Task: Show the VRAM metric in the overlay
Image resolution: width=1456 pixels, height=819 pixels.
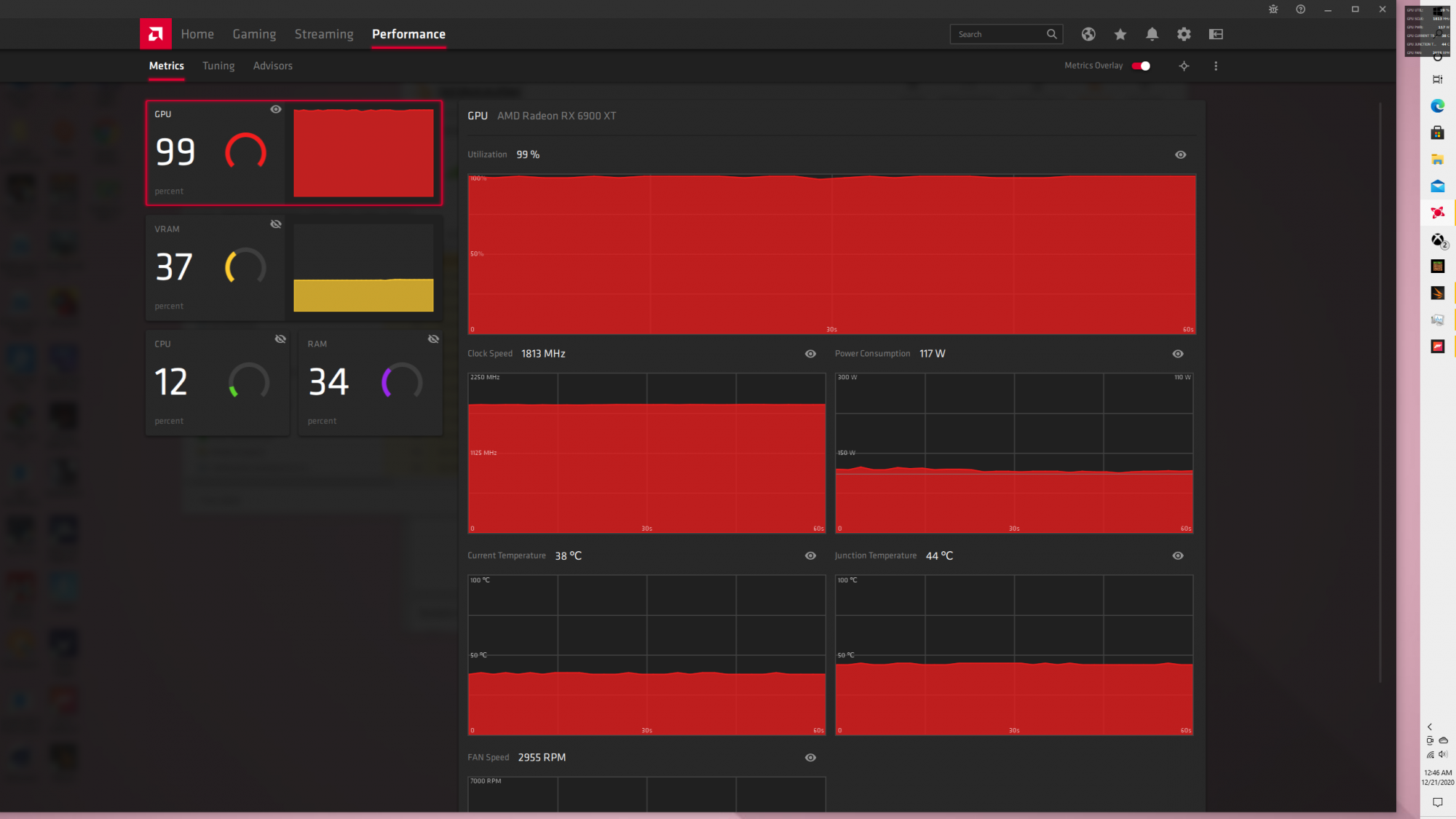Action: [276, 224]
